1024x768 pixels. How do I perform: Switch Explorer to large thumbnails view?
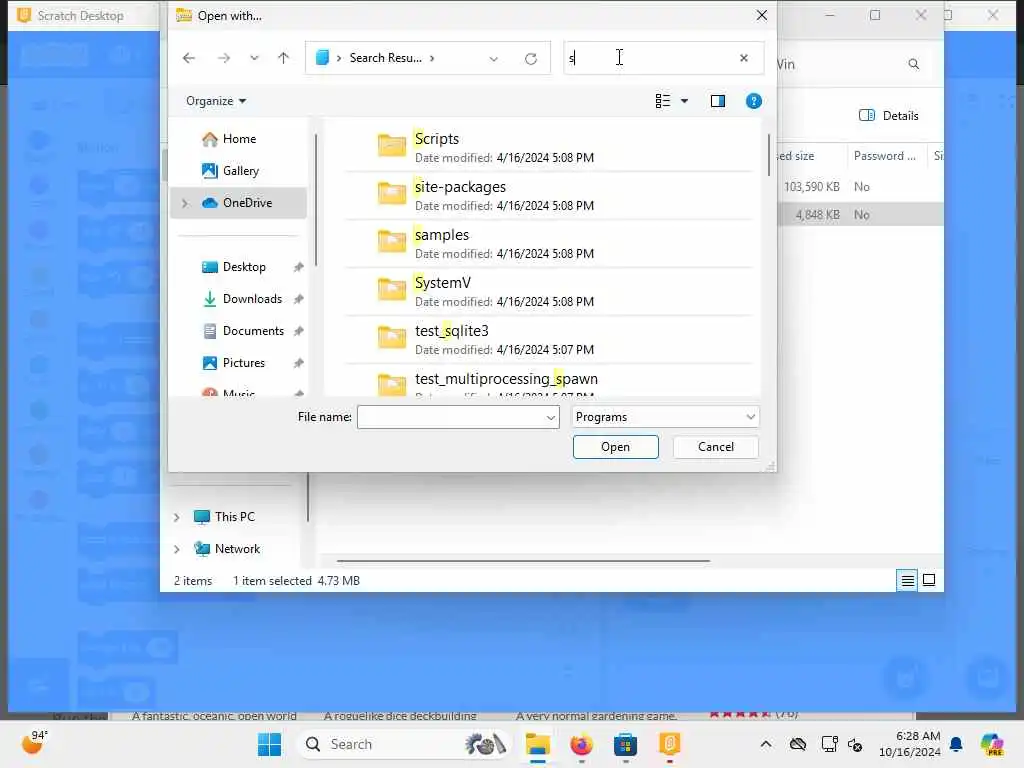point(929,580)
